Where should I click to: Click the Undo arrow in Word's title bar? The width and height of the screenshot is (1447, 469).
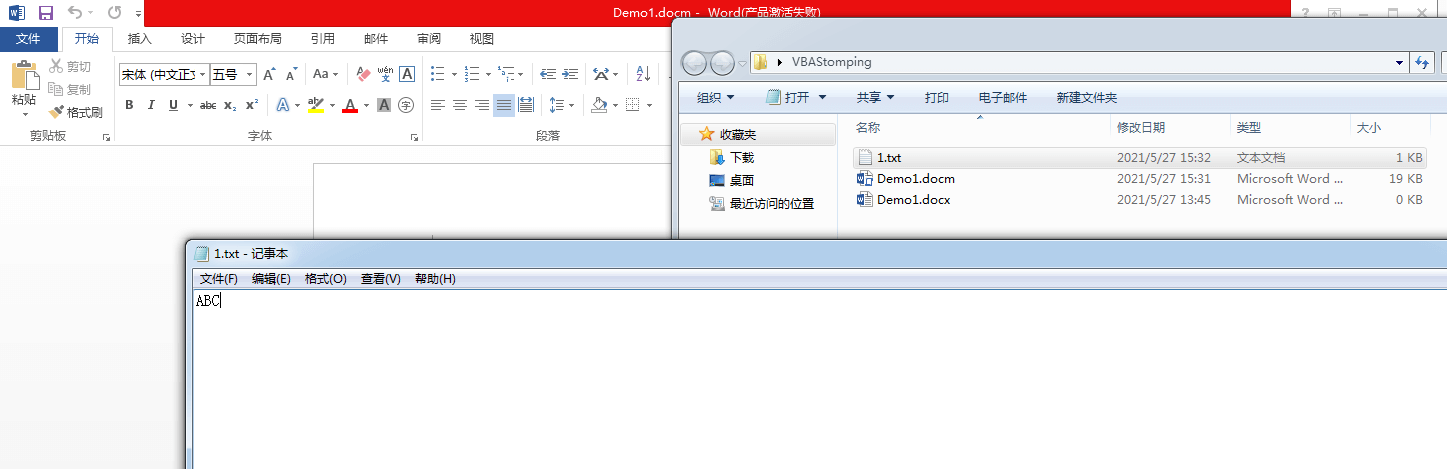click(x=75, y=13)
